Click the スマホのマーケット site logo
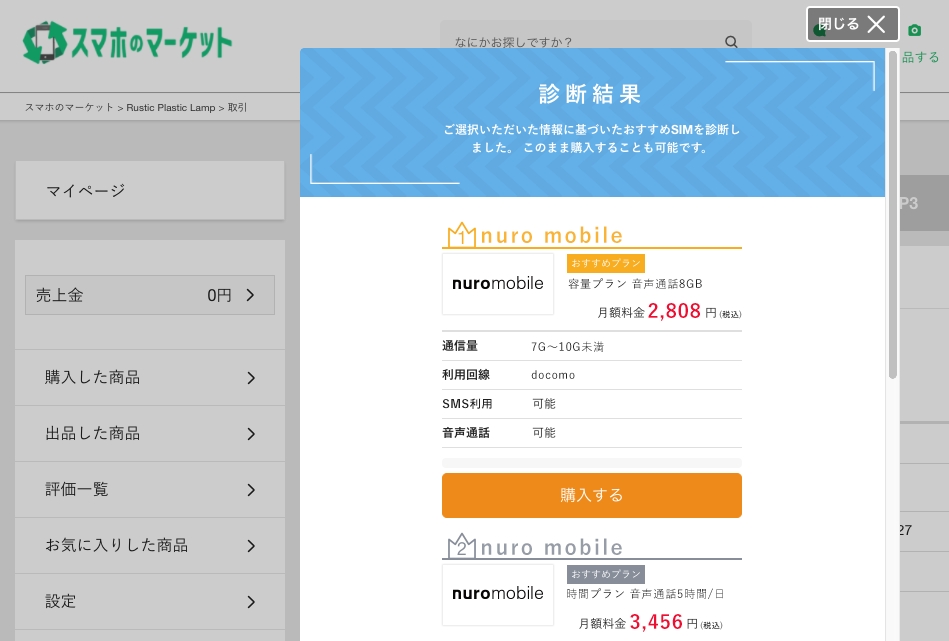This screenshot has height=641, width=949. [127, 42]
